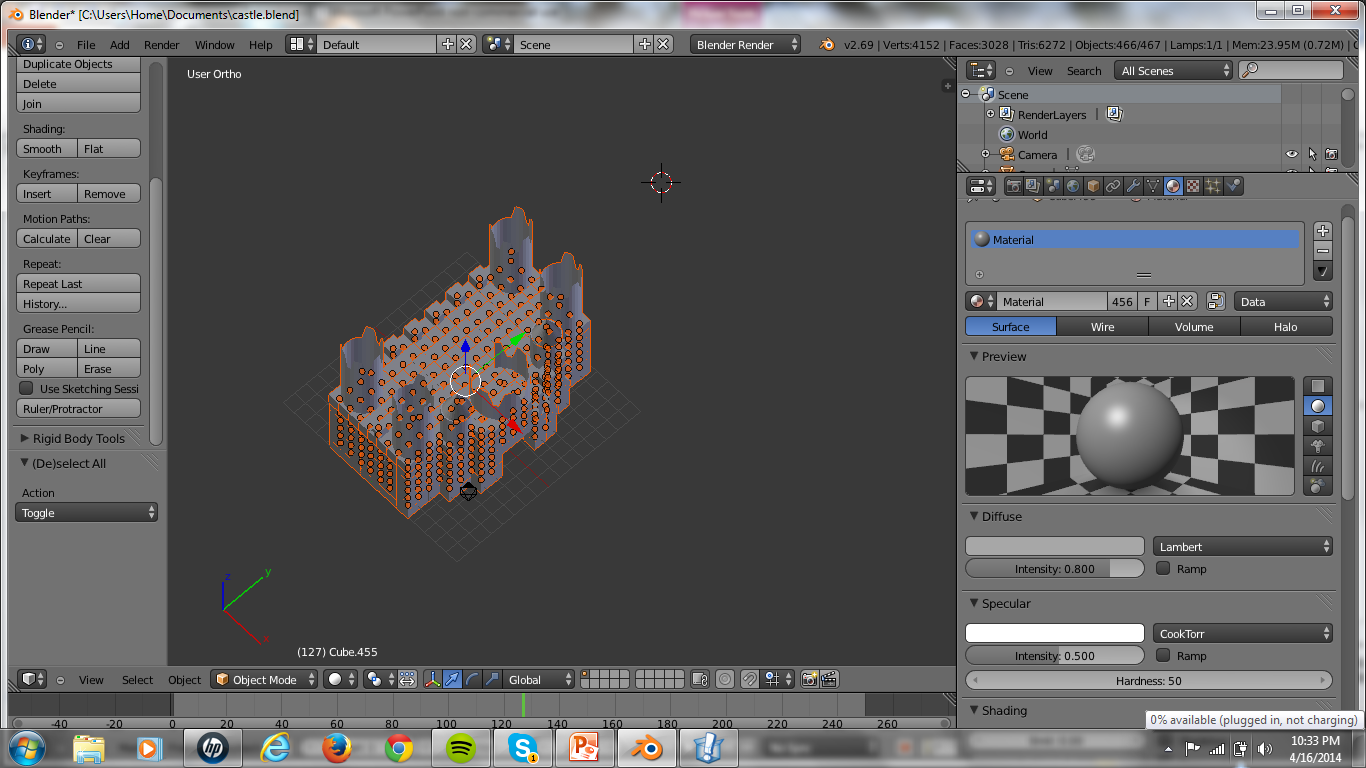Open the Render properties tab

[x=1014, y=185]
